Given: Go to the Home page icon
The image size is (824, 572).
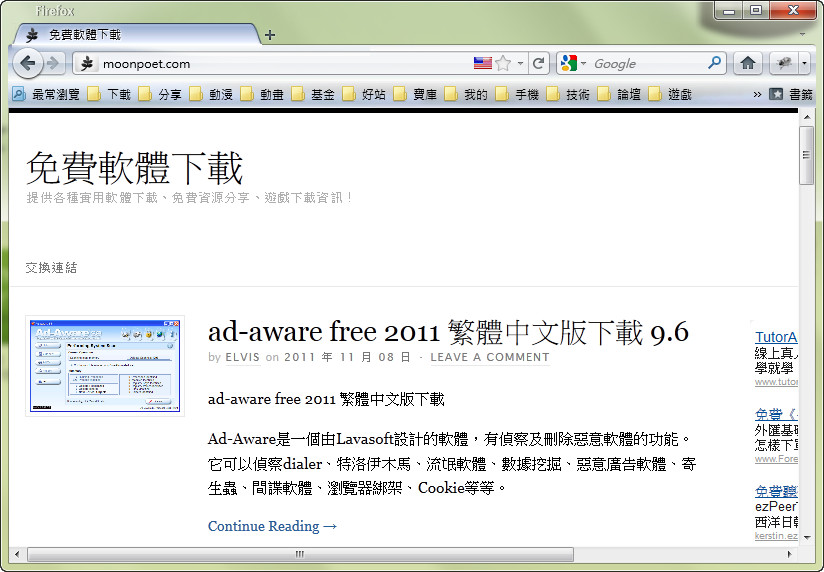Looking at the screenshot, I should [x=747, y=63].
